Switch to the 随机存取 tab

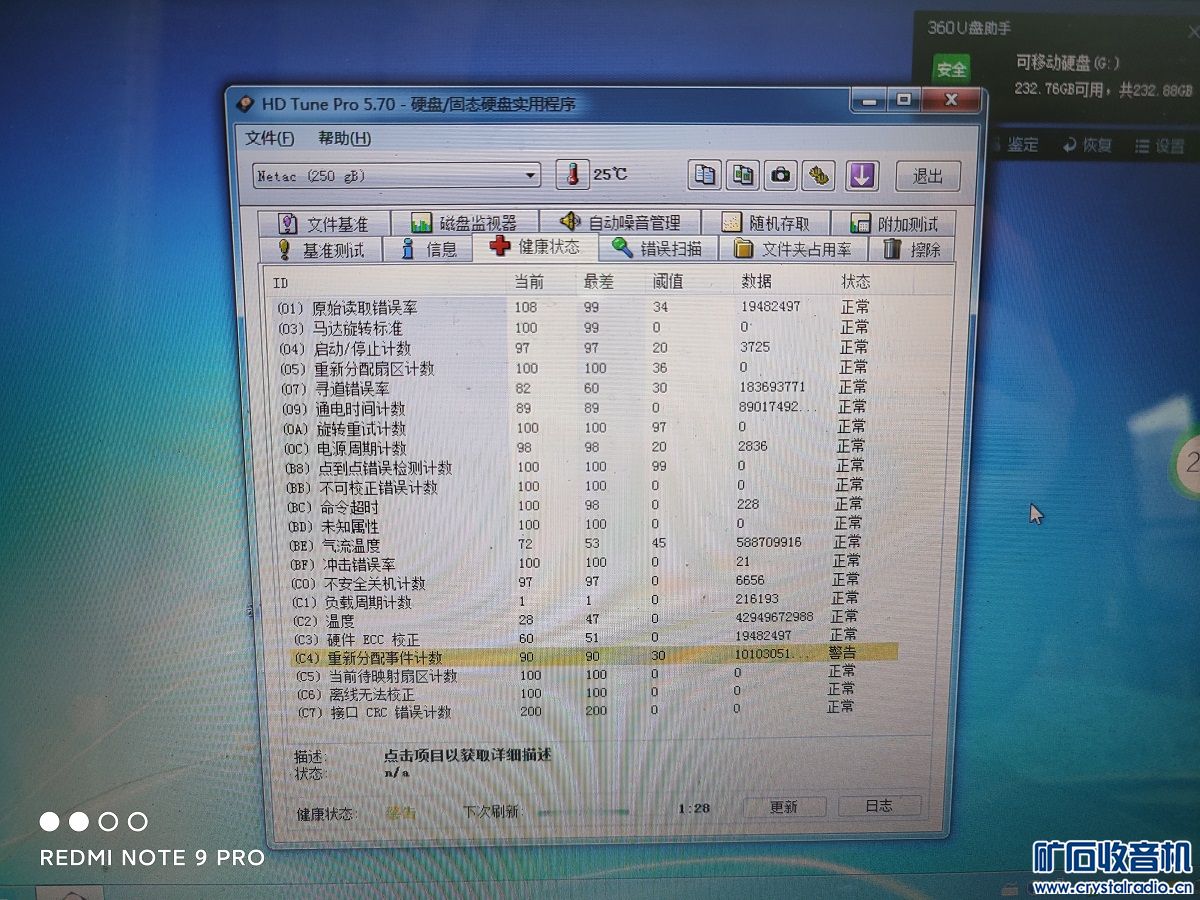766,224
